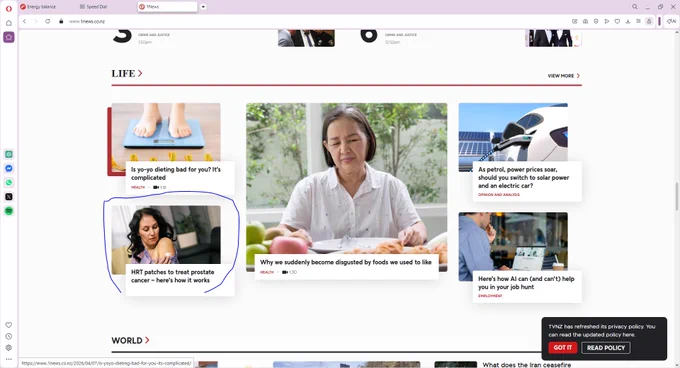Expand WORLD via red chevron
This screenshot has width=680, height=368.
coord(147,340)
